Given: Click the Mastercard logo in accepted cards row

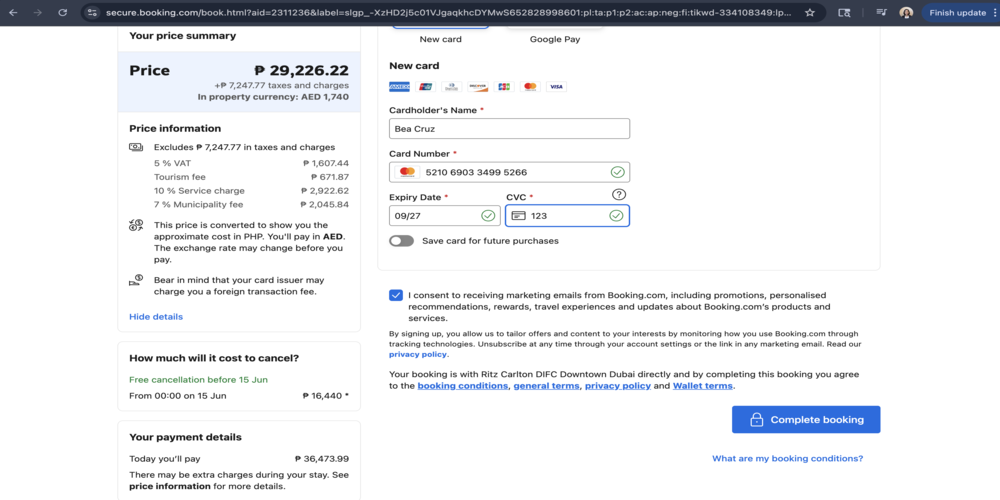Looking at the screenshot, I should tap(530, 87).
